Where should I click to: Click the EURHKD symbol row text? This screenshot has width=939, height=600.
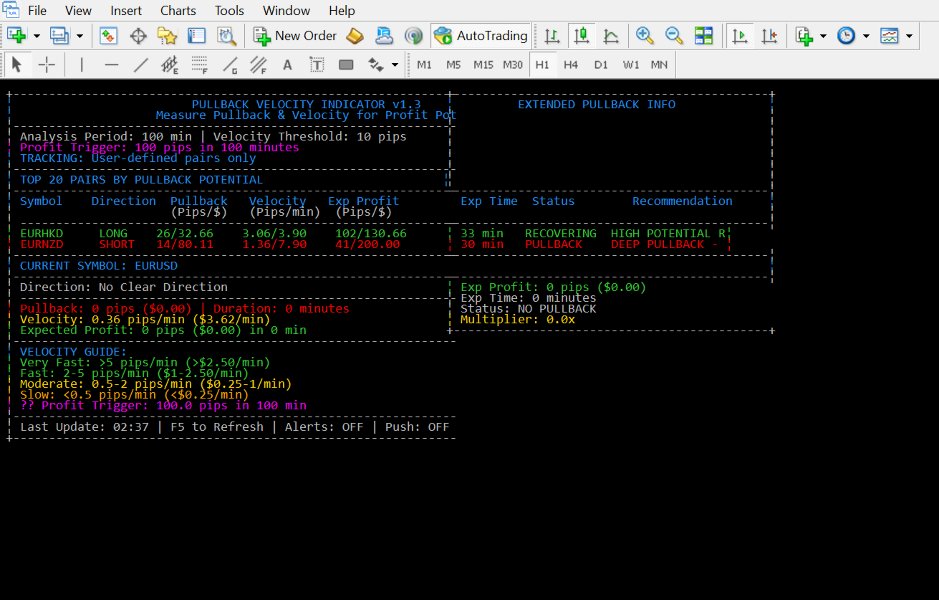click(x=41, y=234)
